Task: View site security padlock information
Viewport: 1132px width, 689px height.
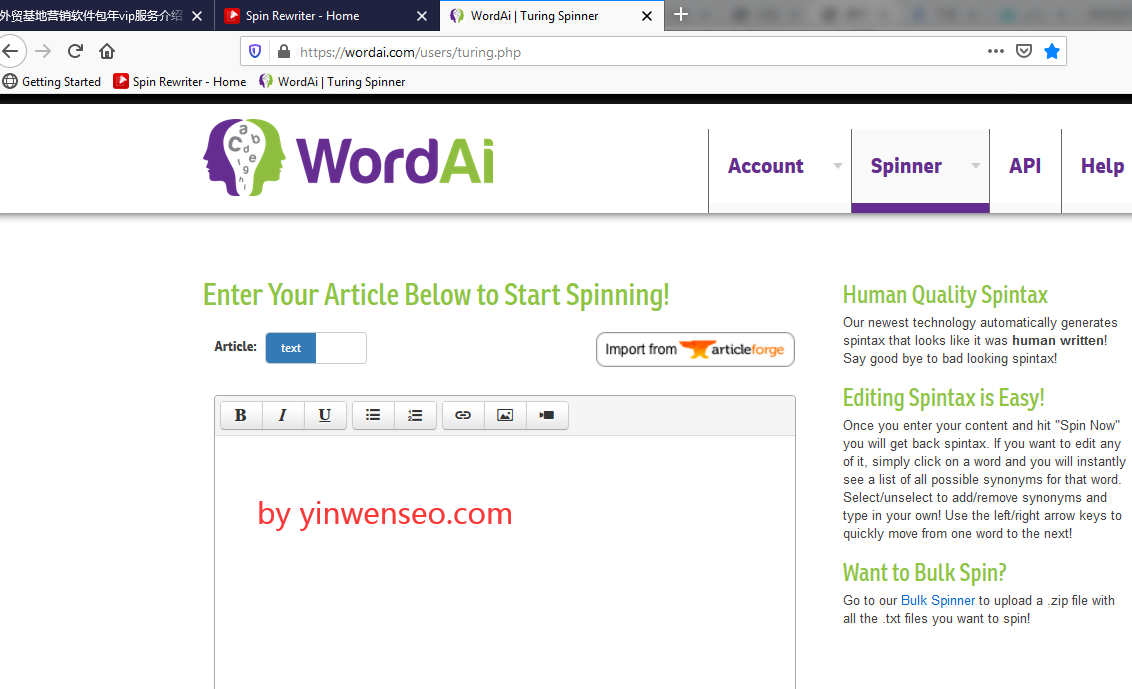Action: [x=284, y=51]
